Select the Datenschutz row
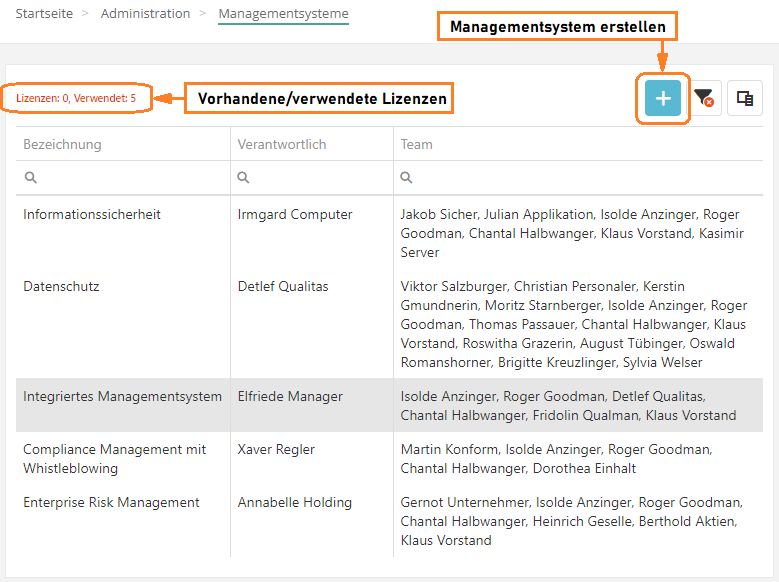779x582 pixels. [61, 286]
